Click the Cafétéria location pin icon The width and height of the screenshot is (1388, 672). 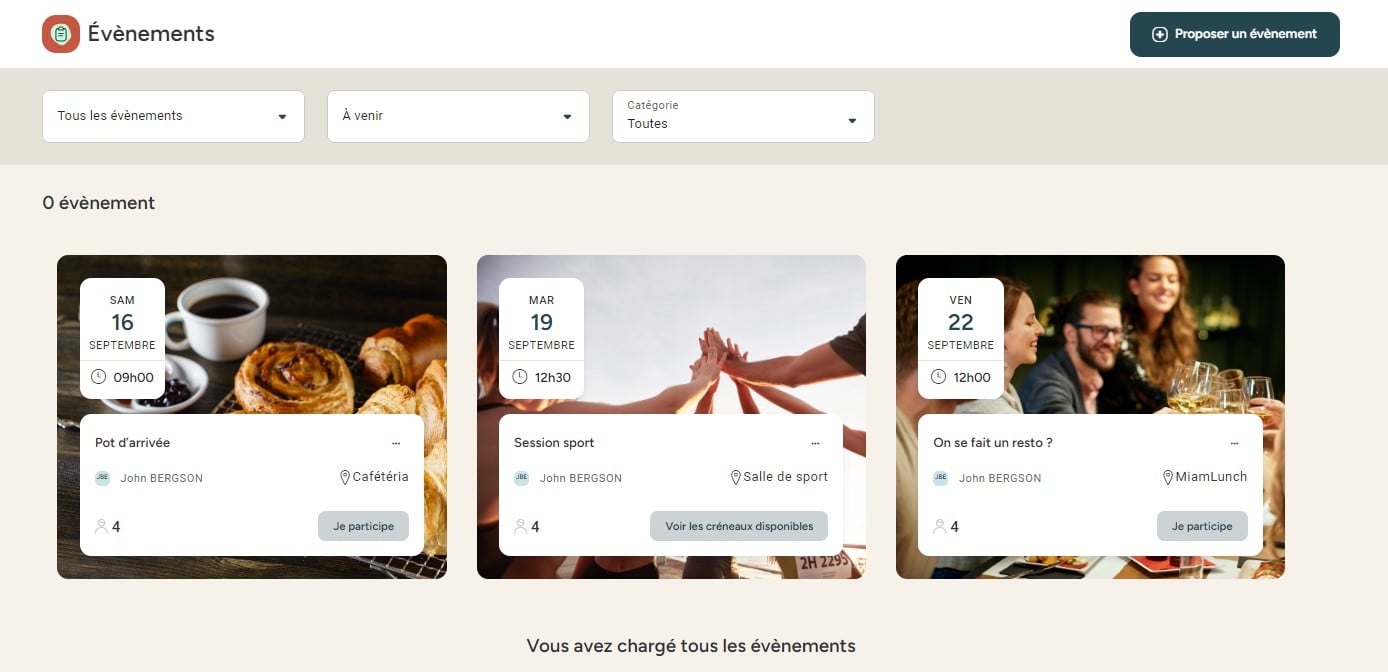[x=345, y=478]
